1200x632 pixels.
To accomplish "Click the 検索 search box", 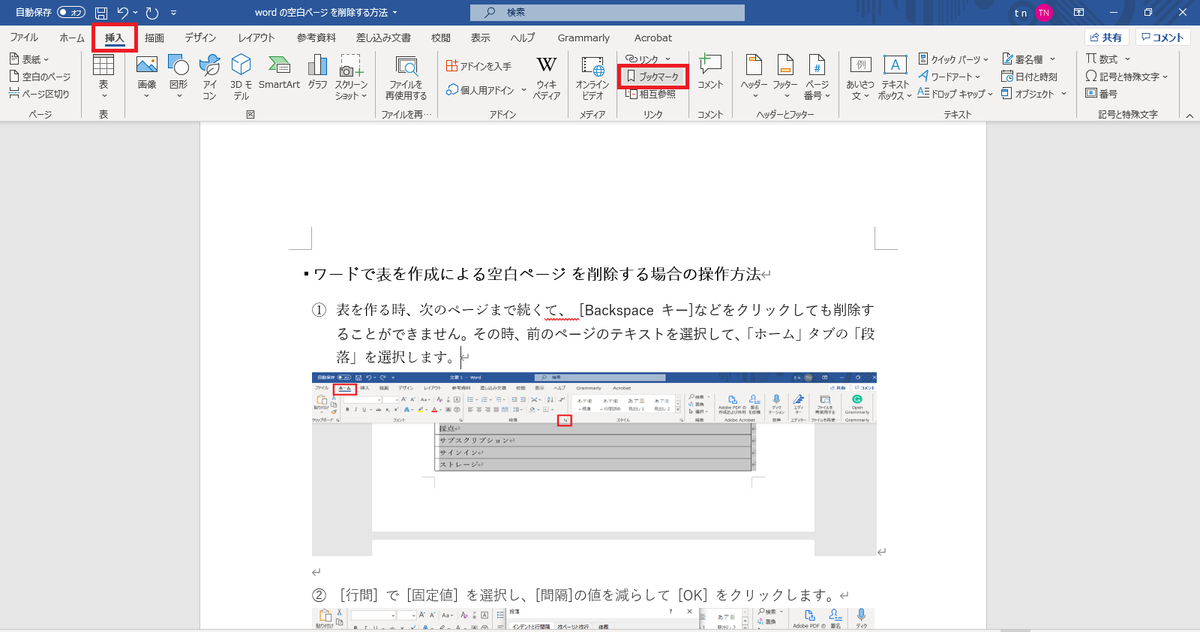I will (x=607, y=13).
